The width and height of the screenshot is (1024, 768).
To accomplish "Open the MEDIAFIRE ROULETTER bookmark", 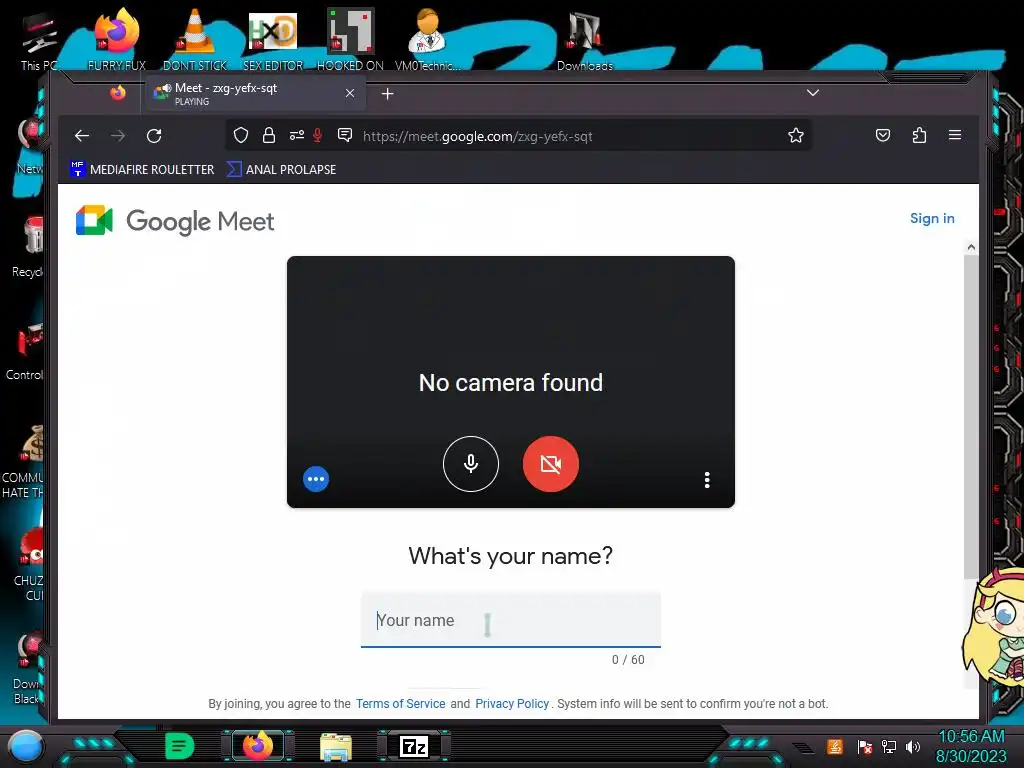I will point(142,169).
